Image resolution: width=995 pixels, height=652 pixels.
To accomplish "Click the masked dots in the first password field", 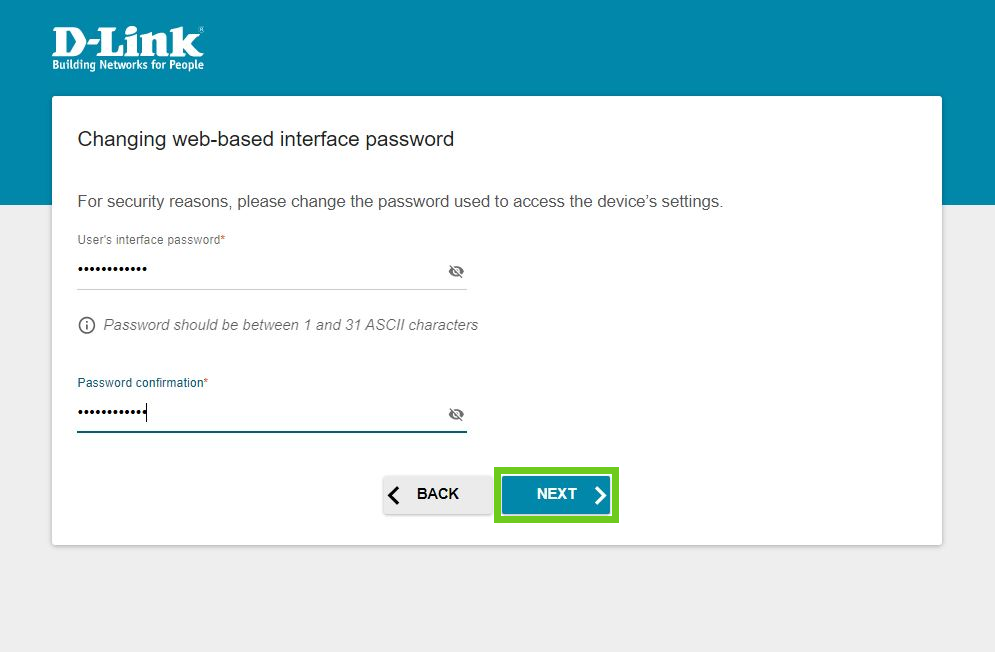I will pyautogui.click(x=112, y=271).
